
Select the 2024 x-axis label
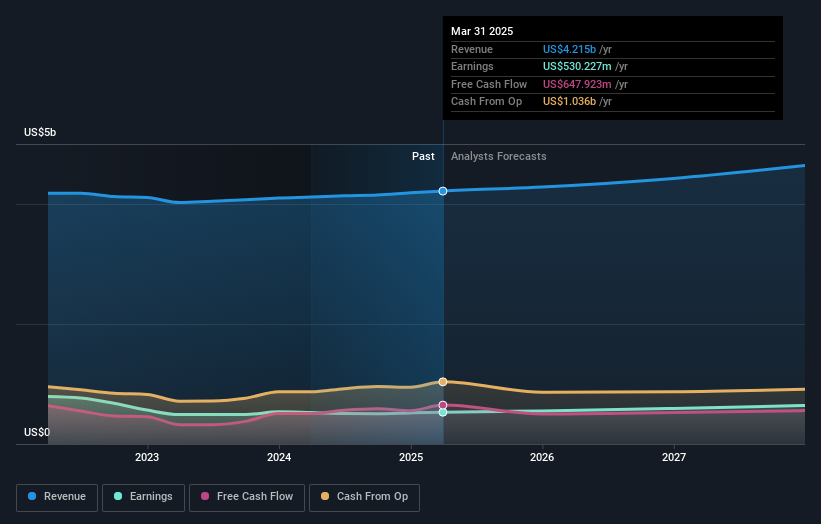279,457
